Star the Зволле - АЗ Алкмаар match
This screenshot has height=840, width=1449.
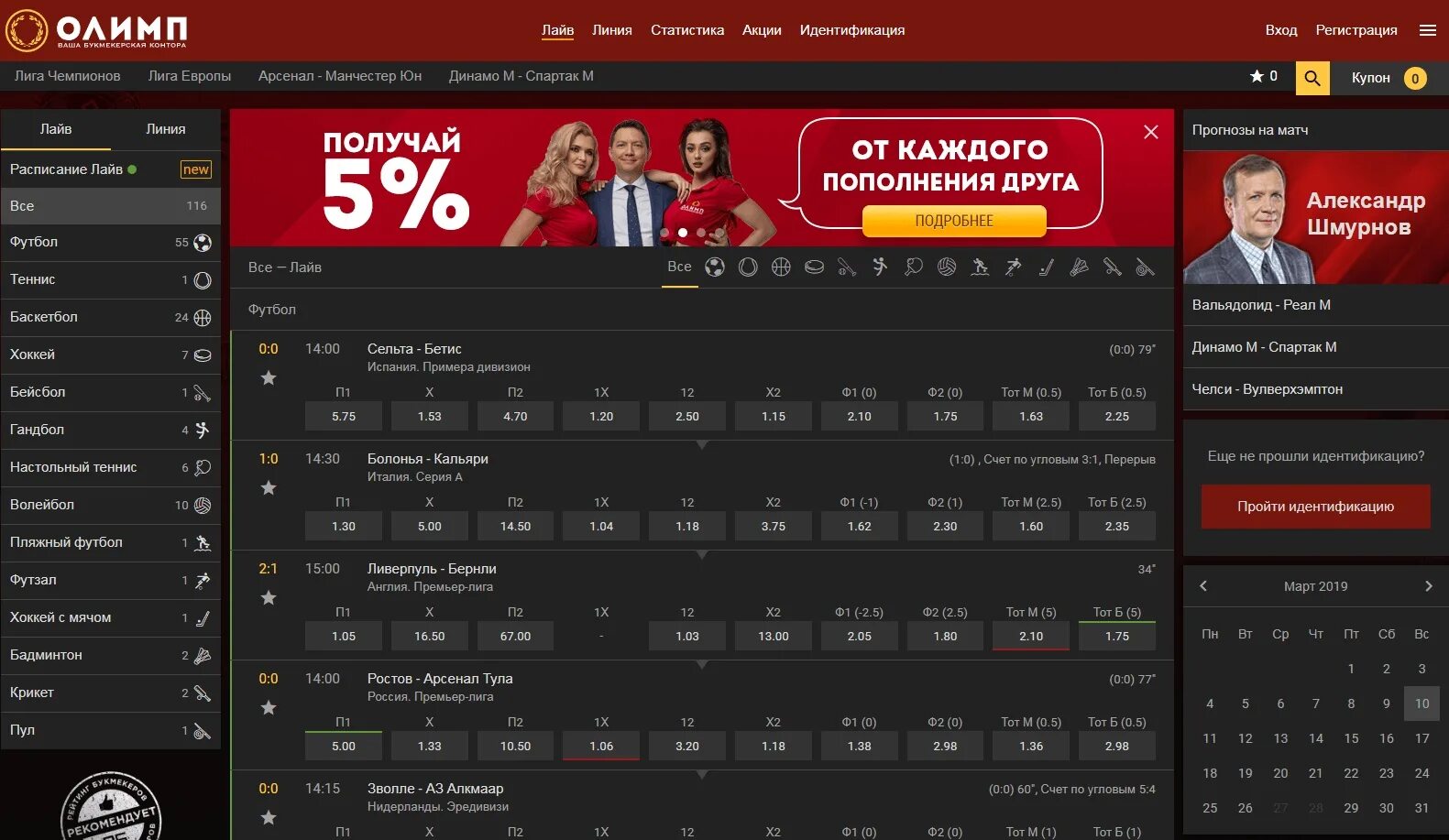pos(269,817)
